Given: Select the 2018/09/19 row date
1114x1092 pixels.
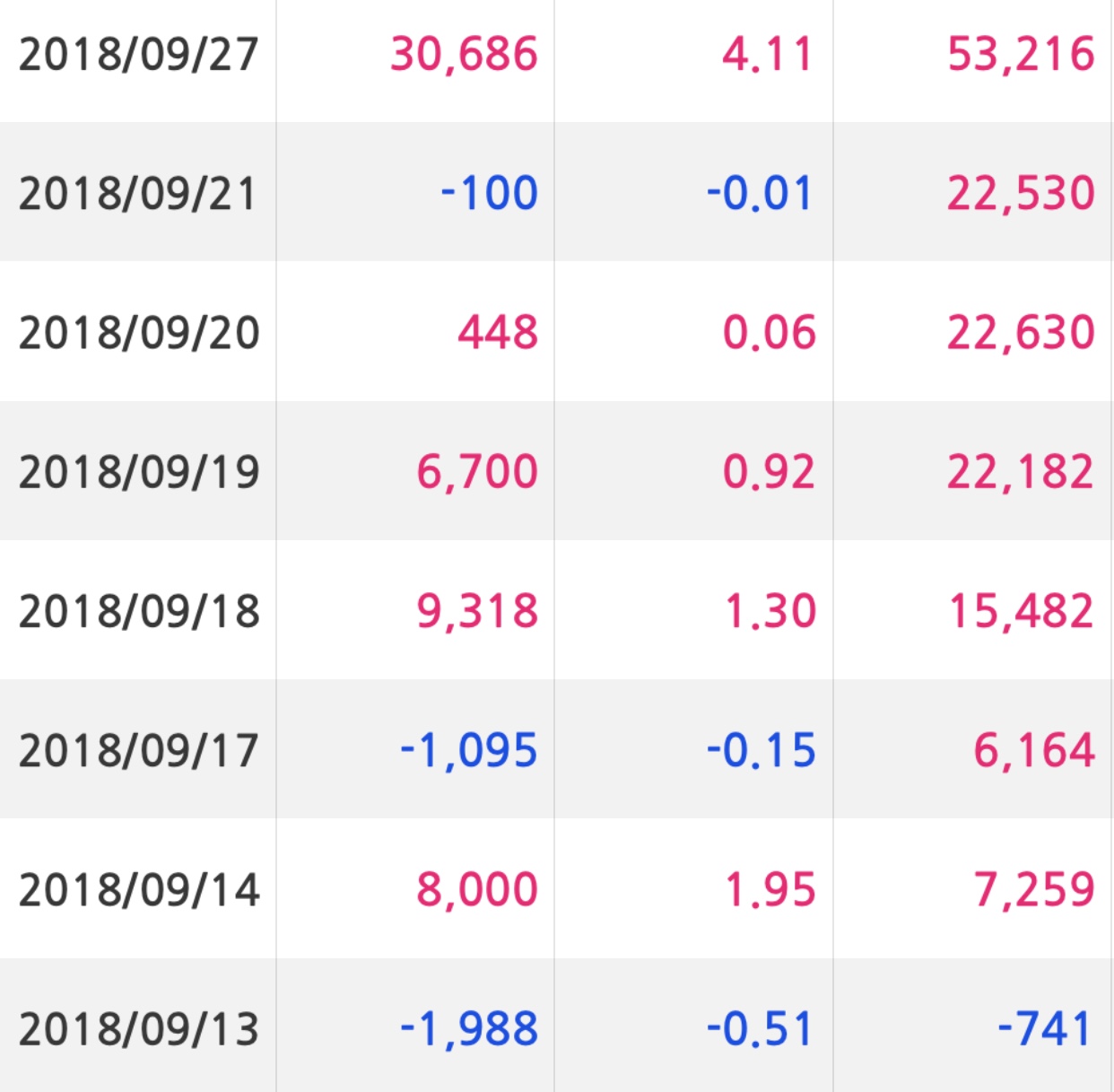Looking at the screenshot, I should coord(139,472).
